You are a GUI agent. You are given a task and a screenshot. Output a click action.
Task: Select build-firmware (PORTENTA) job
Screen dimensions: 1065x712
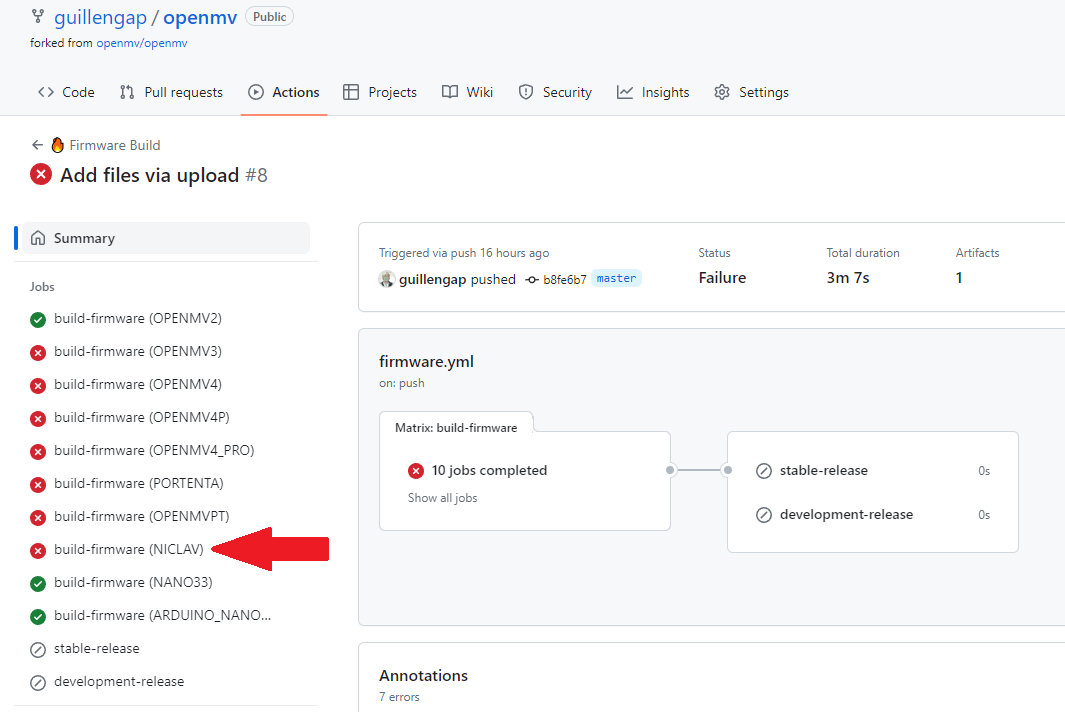pos(138,484)
